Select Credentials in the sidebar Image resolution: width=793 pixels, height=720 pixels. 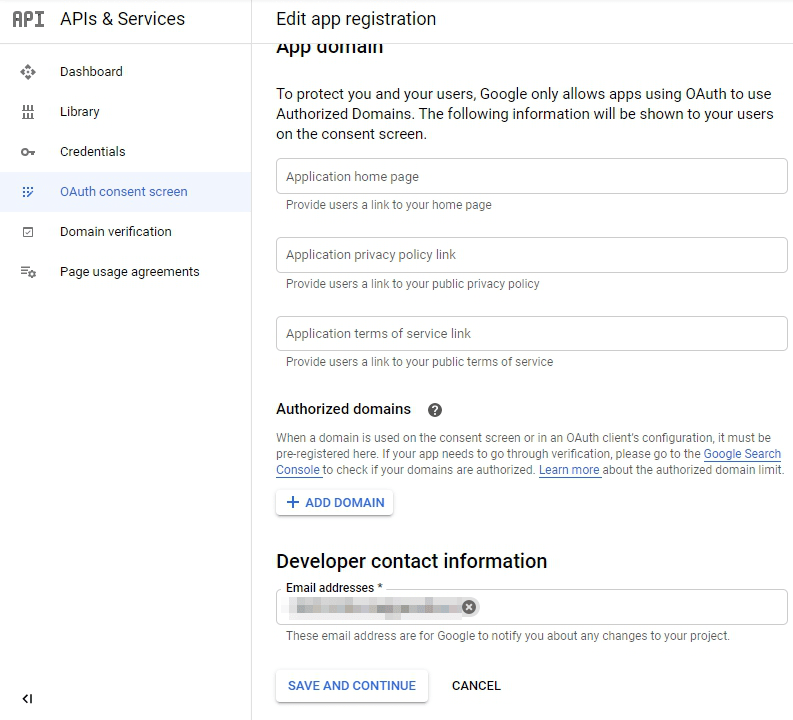tap(92, 152)
